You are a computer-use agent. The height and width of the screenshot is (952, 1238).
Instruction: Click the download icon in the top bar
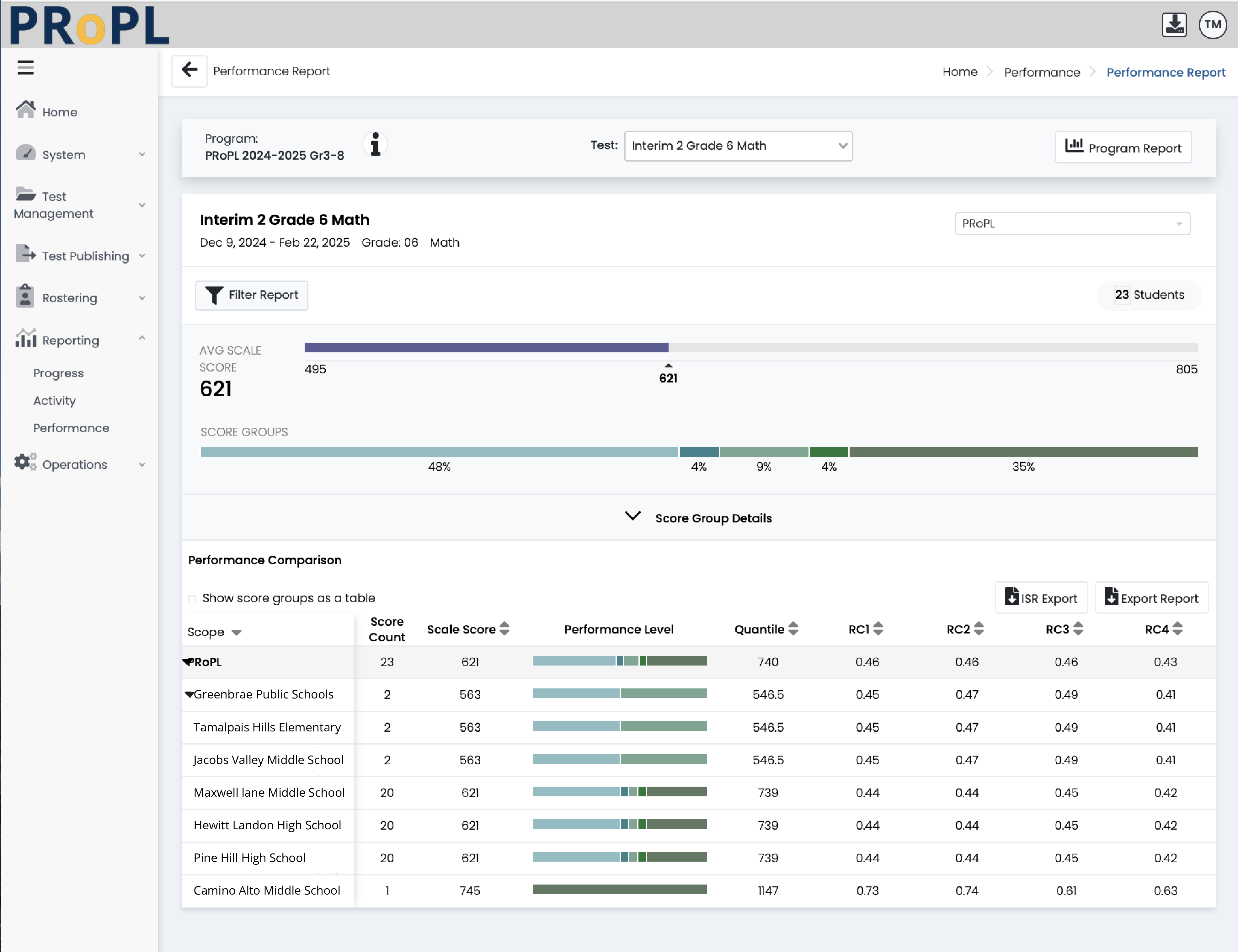(1174, 24)
